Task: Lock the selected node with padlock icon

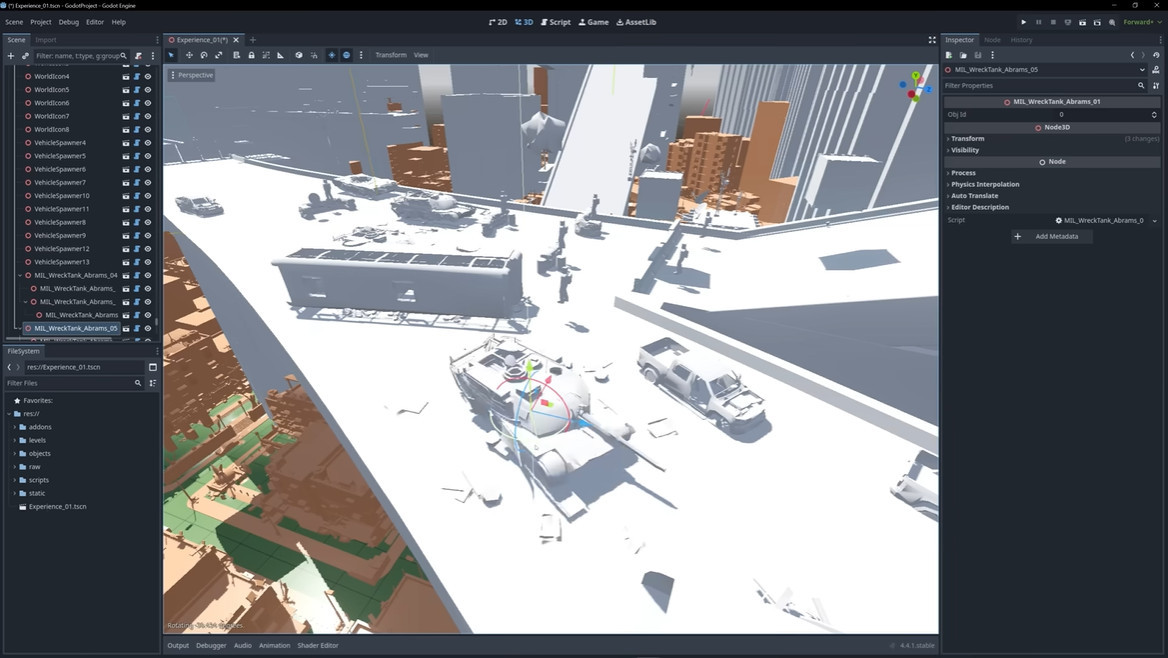Action: tap(251, 55)
